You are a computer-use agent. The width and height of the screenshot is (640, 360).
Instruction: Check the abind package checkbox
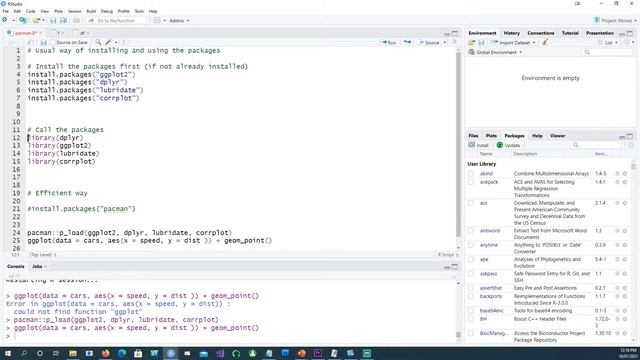pos(471,174)
